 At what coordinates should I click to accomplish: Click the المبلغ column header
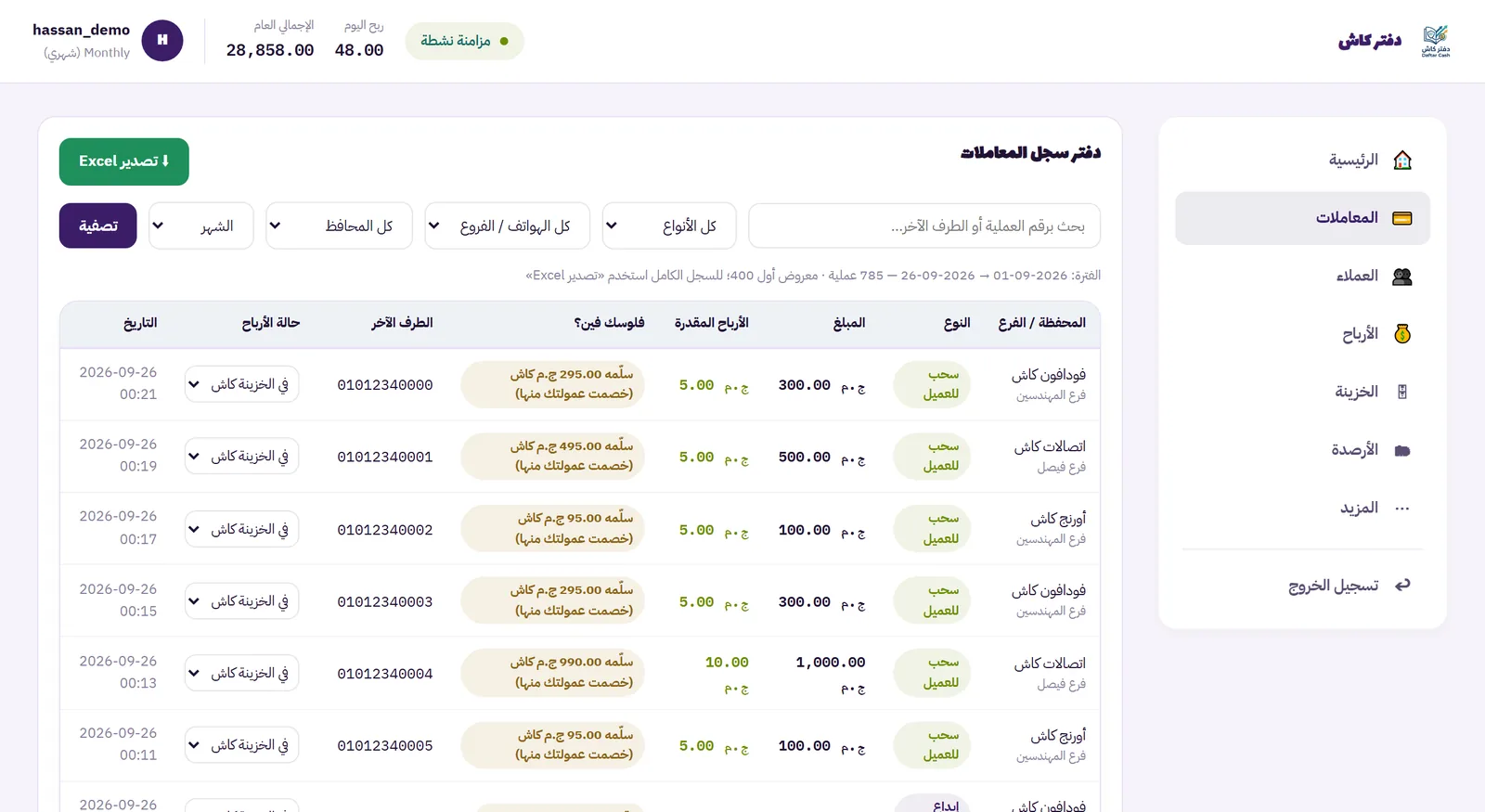pos(849,323)
